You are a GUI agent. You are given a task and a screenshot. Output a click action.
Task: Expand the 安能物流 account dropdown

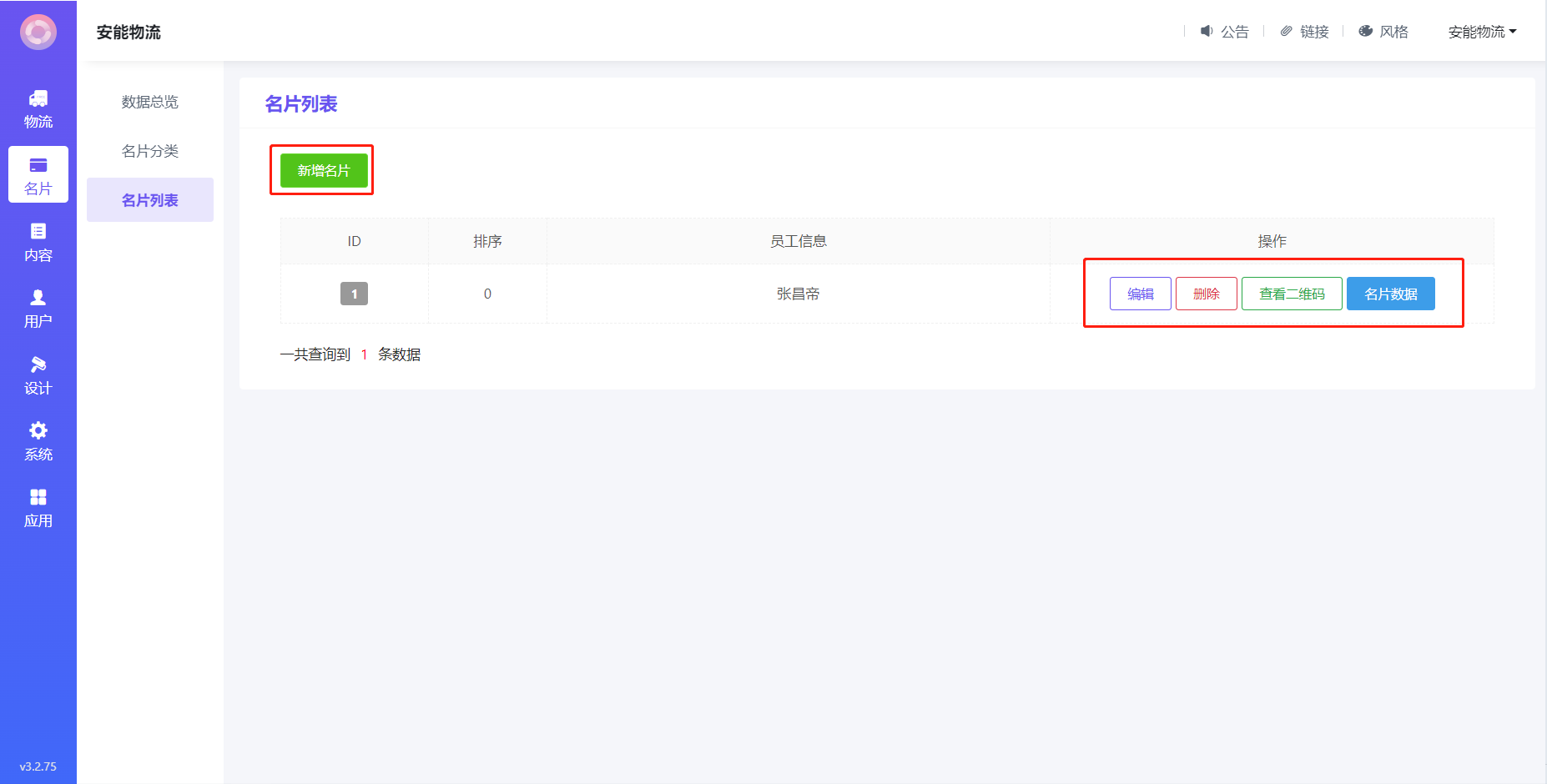point(1482,32)
